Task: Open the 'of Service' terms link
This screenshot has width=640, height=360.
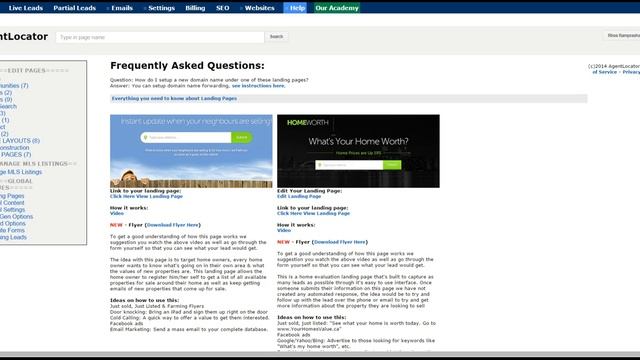Action: pos(604,72)
